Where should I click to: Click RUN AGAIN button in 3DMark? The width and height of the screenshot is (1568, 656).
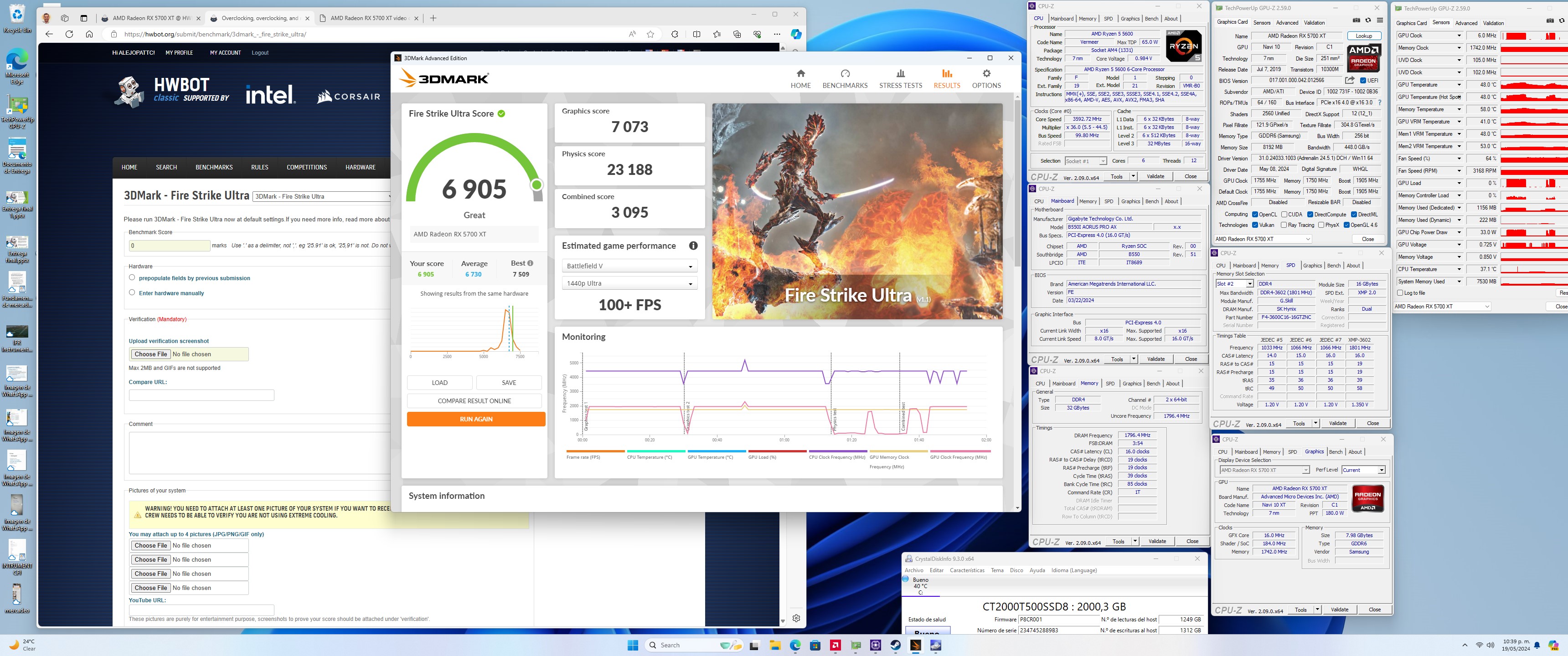pyautogui.click(x=476, y=419)
